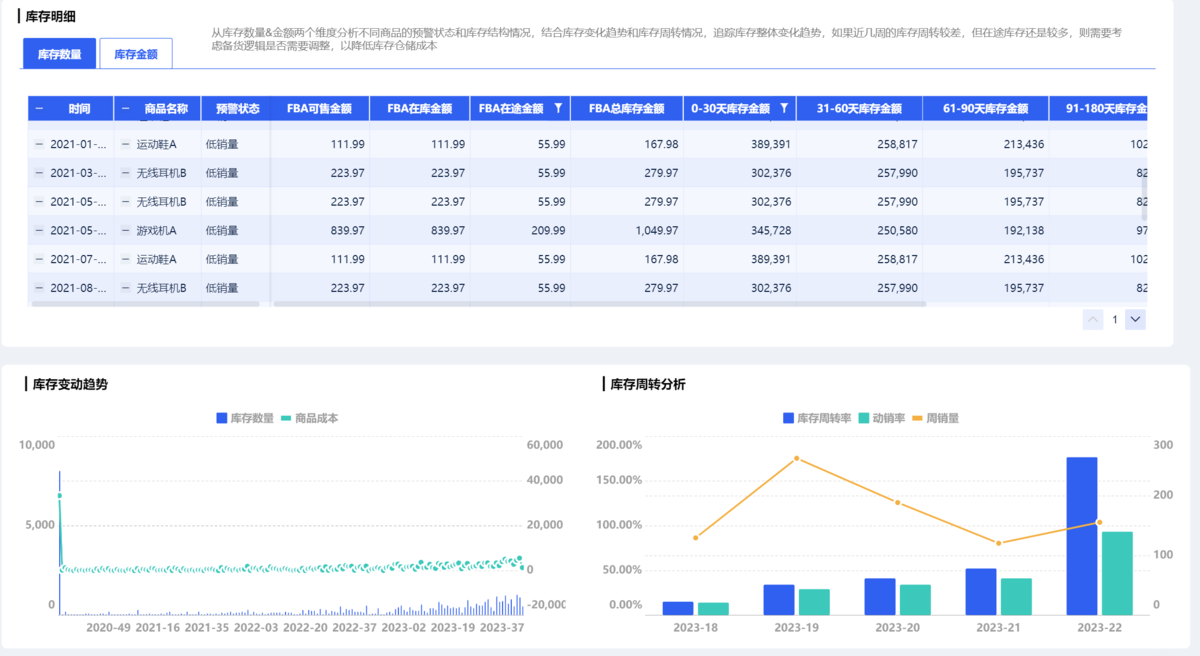Screen dimensions: 1200x656
Task: Collapse via 商品名称 header minus icon
Action: point(125,108)
